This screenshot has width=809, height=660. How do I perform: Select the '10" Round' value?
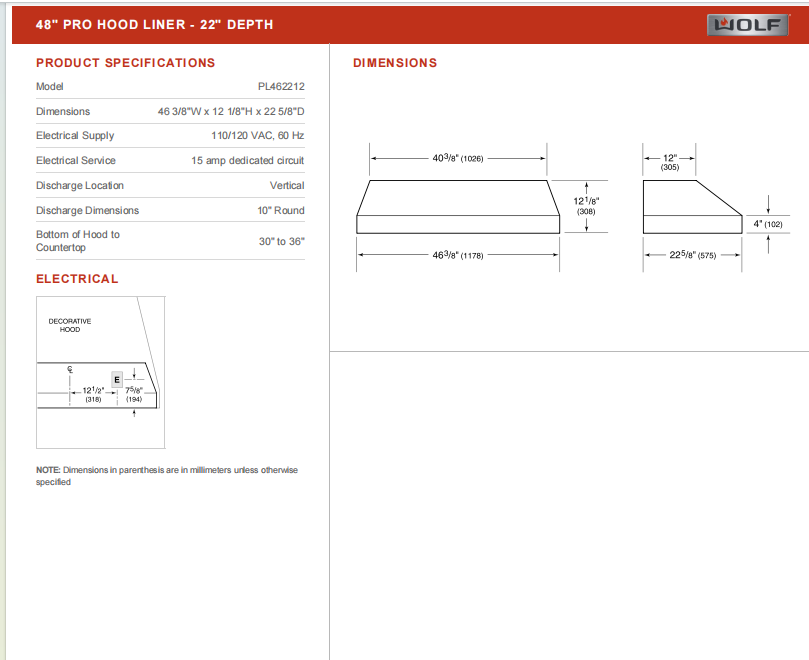click(281, 211)
